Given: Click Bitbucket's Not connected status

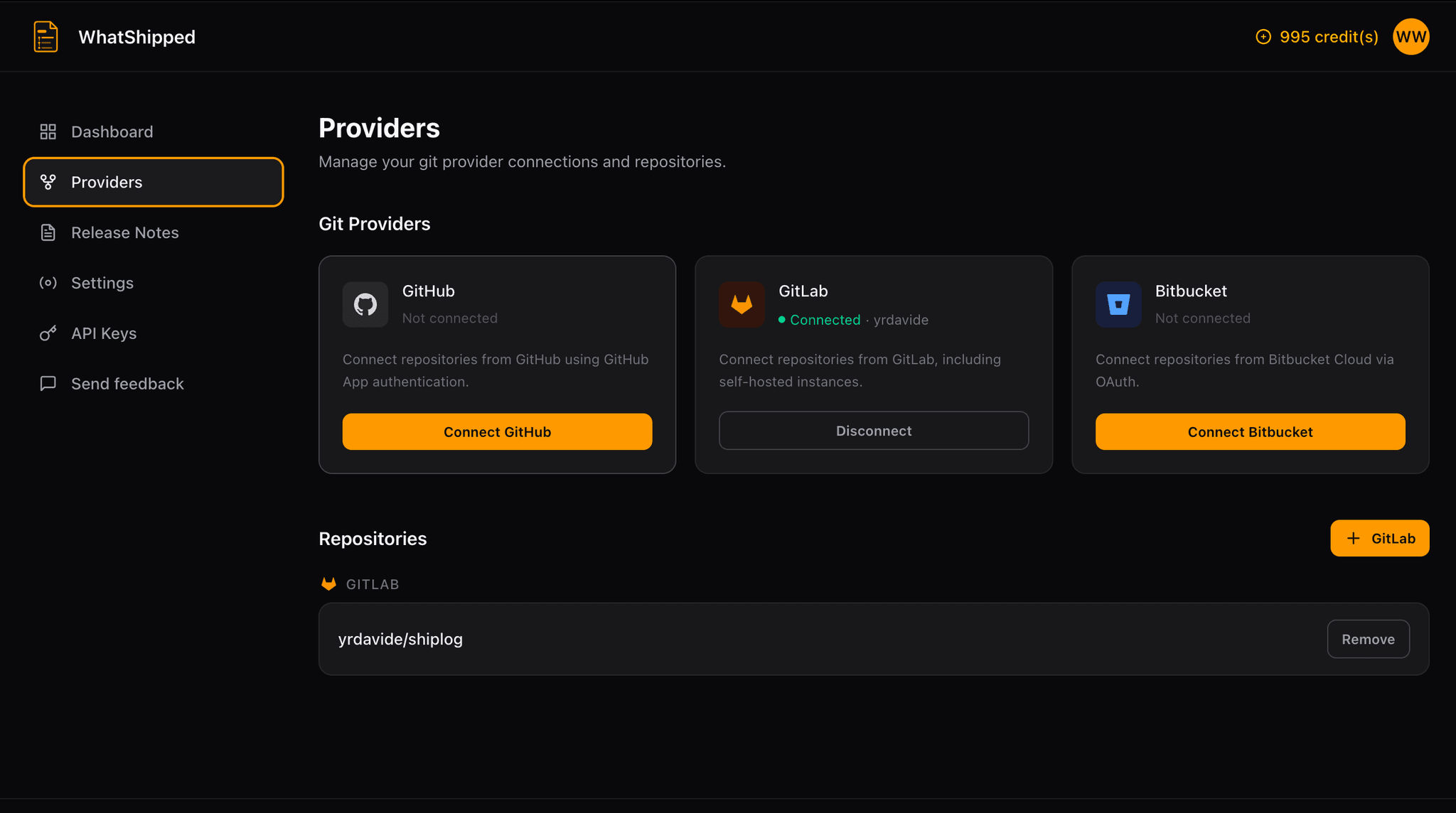Looking at the screenshot, I should tap(1203, 318).
